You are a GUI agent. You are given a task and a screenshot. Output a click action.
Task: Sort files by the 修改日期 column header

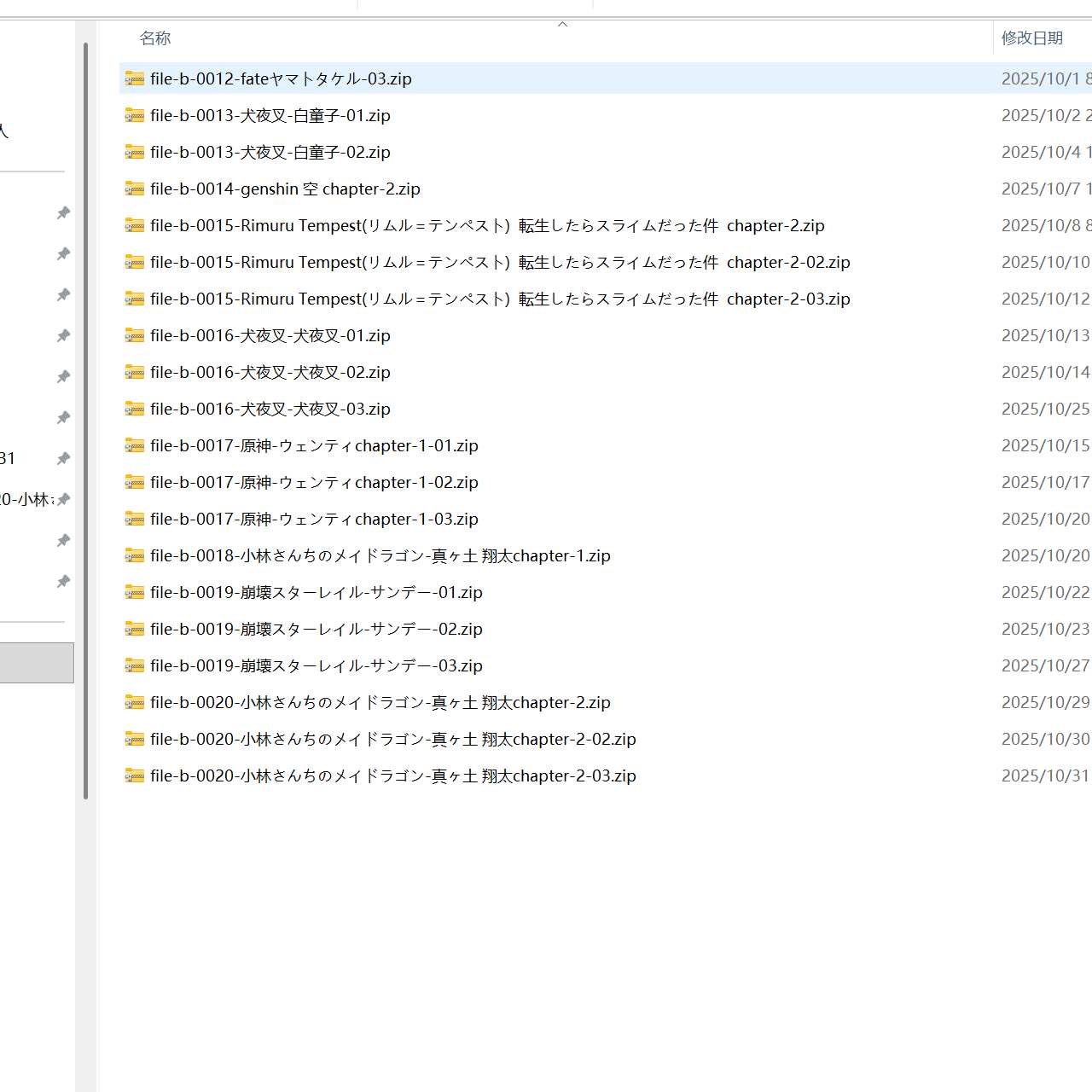point(1032,38)
